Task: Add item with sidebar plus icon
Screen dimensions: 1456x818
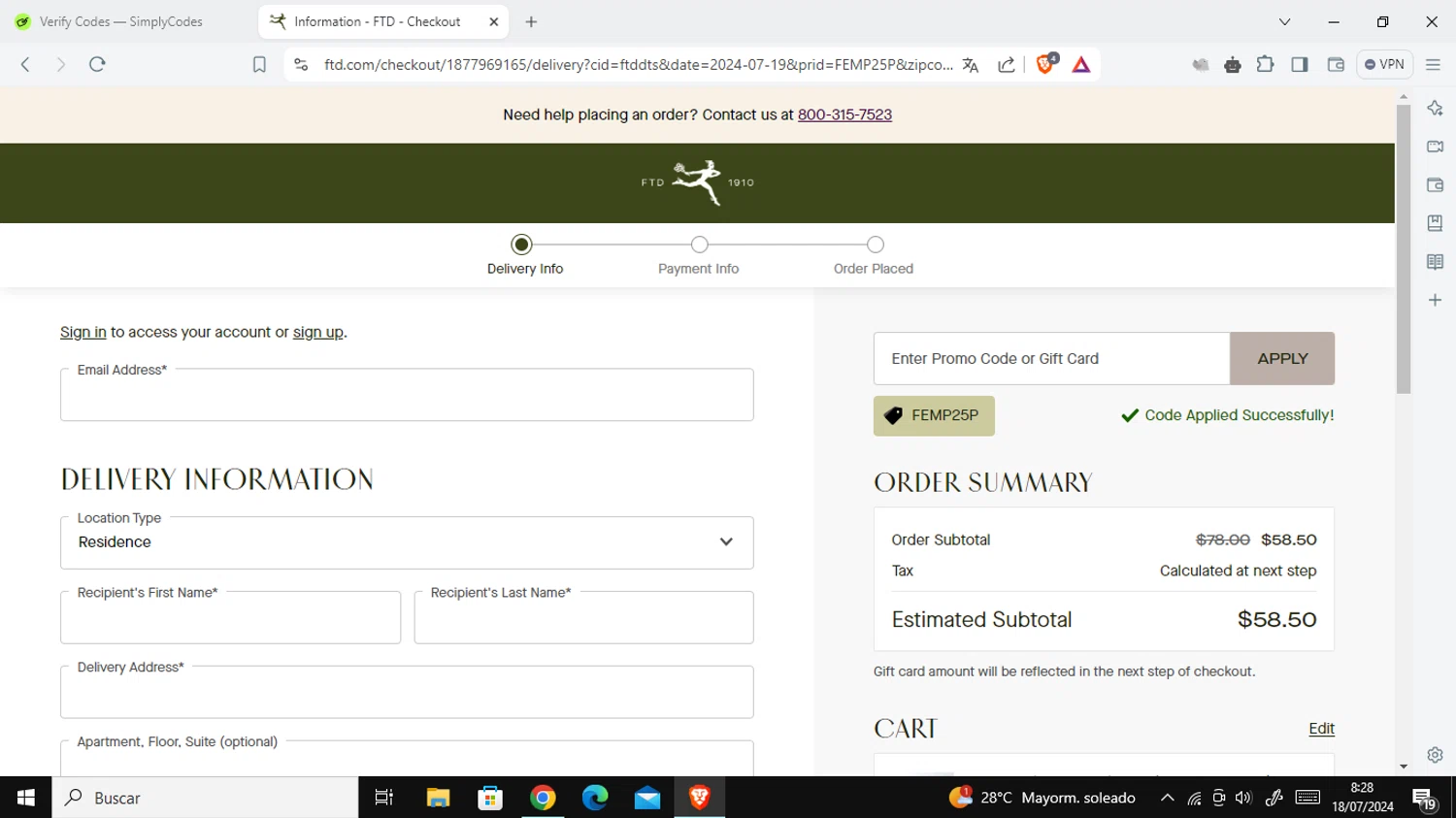Action: [1435, 301]
